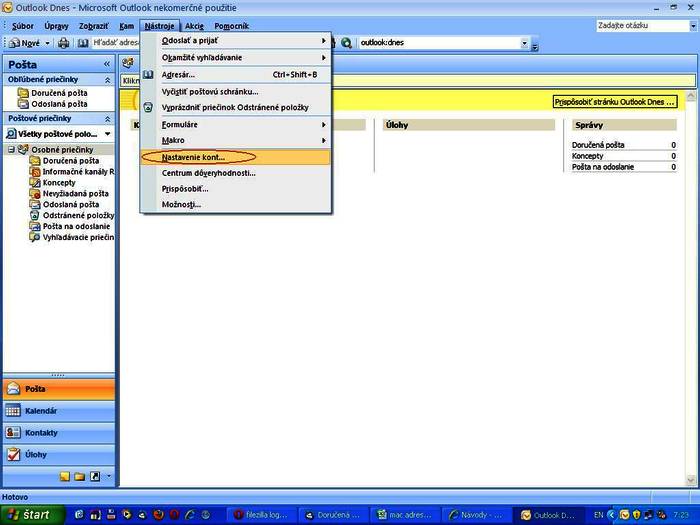
Task: Switch to mac adres taskbar window
Action: 405,515
